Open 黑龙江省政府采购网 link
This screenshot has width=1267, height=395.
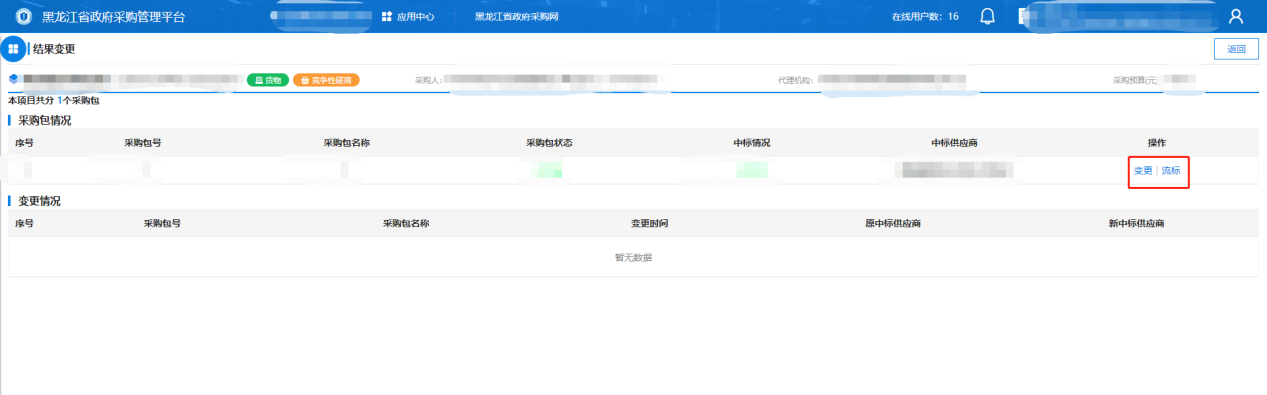click(x=516, y=17)
